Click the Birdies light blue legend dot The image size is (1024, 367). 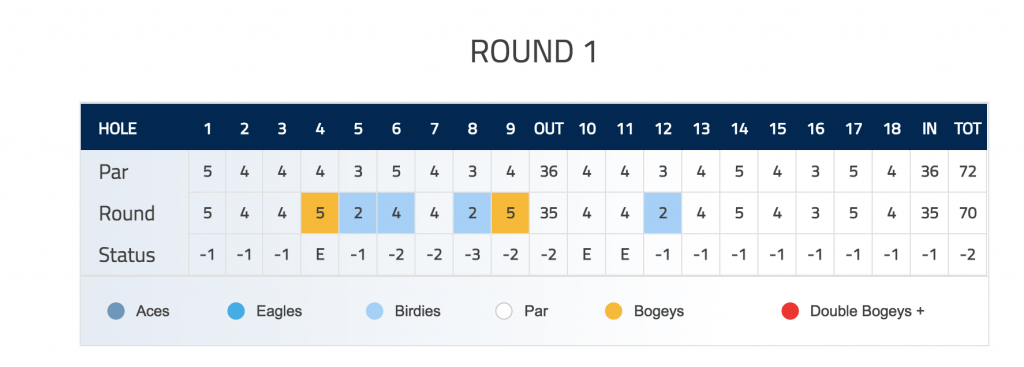tap(375, 311)
